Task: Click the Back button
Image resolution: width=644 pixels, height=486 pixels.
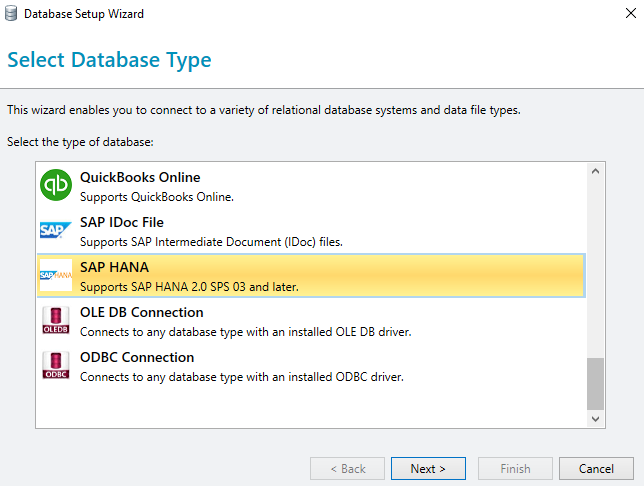Action: point(347,468)
